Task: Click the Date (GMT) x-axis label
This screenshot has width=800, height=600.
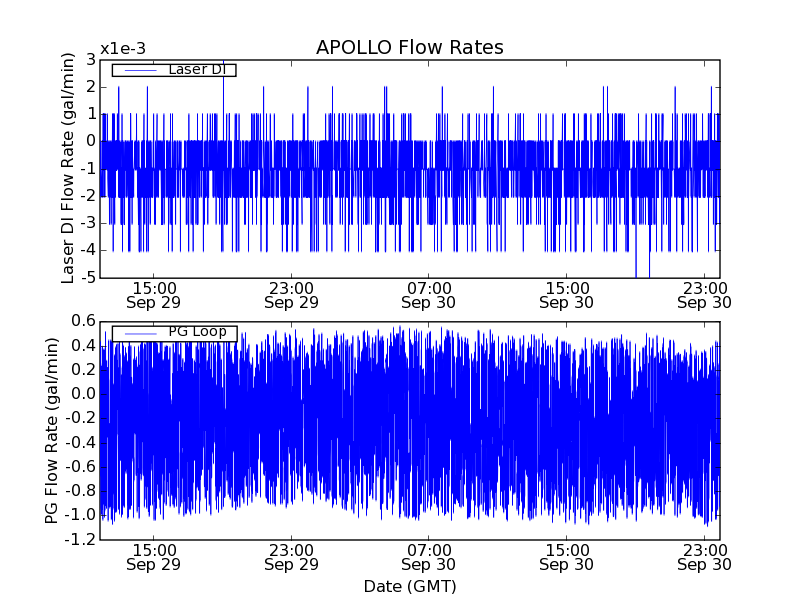Action: 409,585
